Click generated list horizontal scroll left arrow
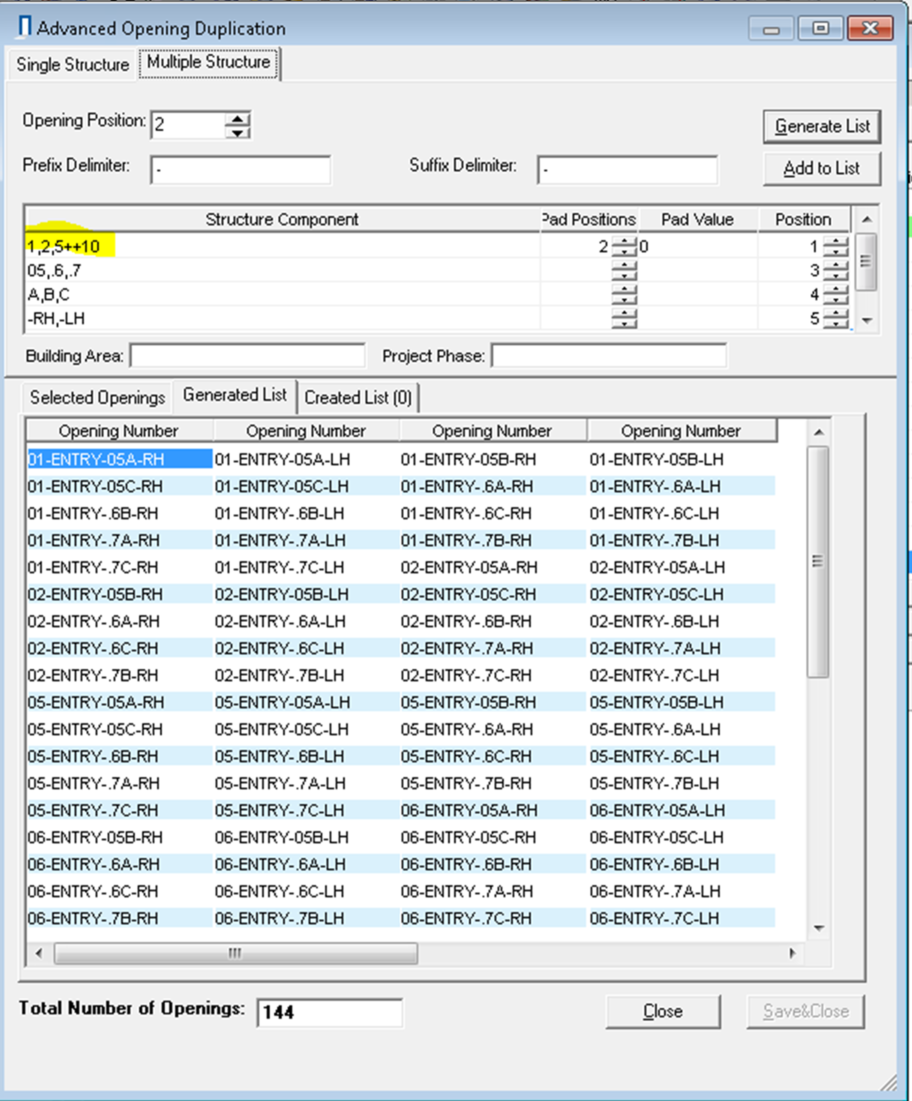This screenshot has width=912, height=1101. [x=39, y=953]
